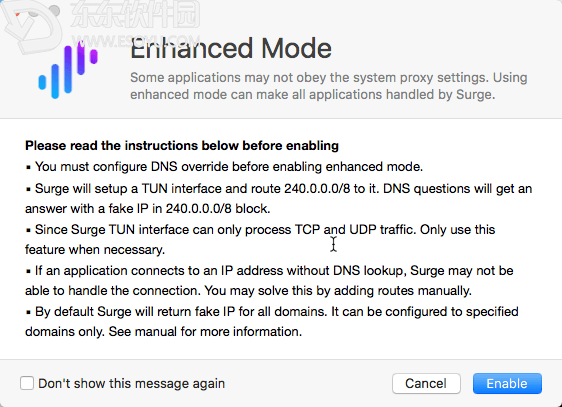562x407 pixels.
Task: Click the watermark arrow logo in top corner
Action: (32, 27)
